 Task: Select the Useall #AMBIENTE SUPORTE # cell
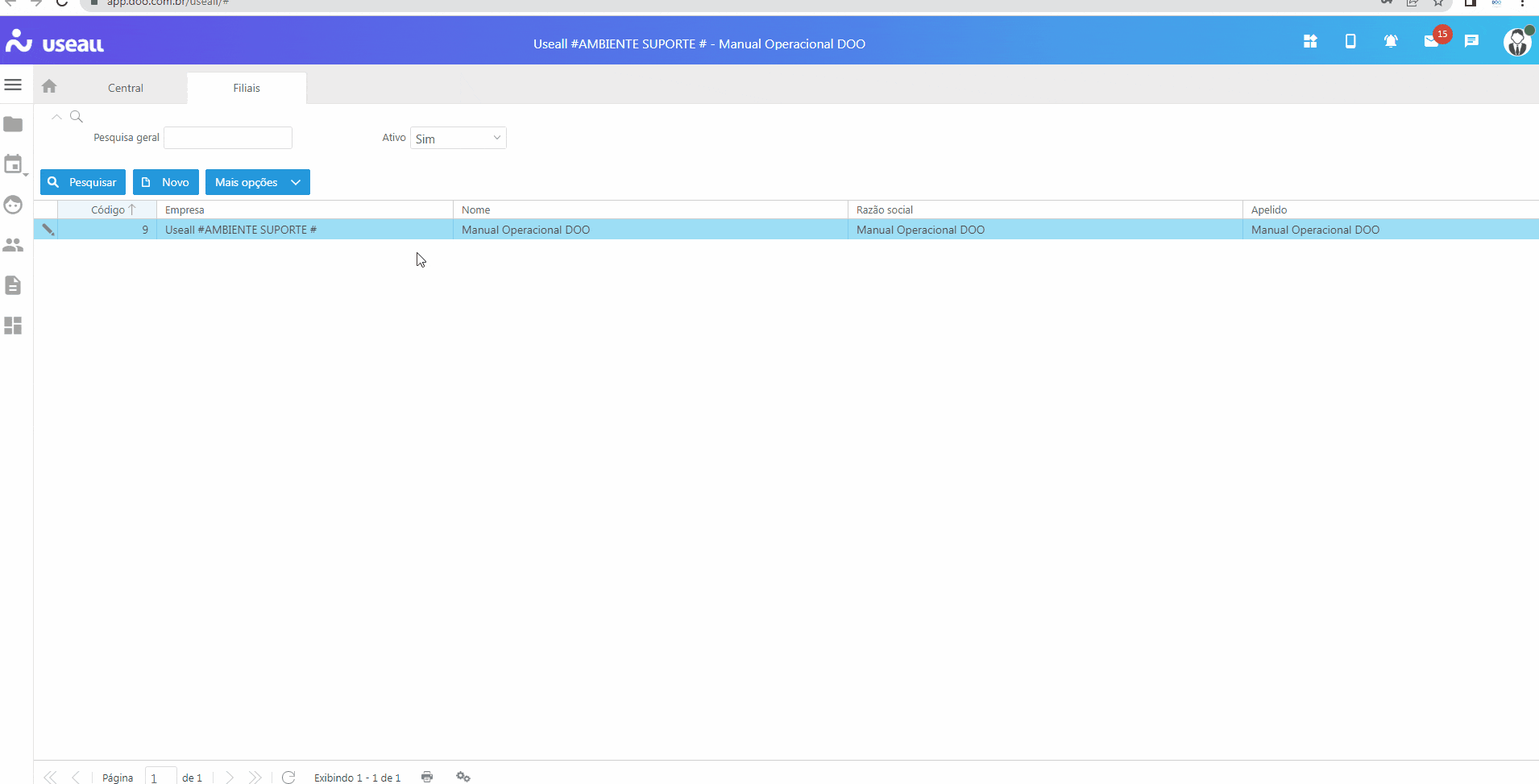point(305,230)
